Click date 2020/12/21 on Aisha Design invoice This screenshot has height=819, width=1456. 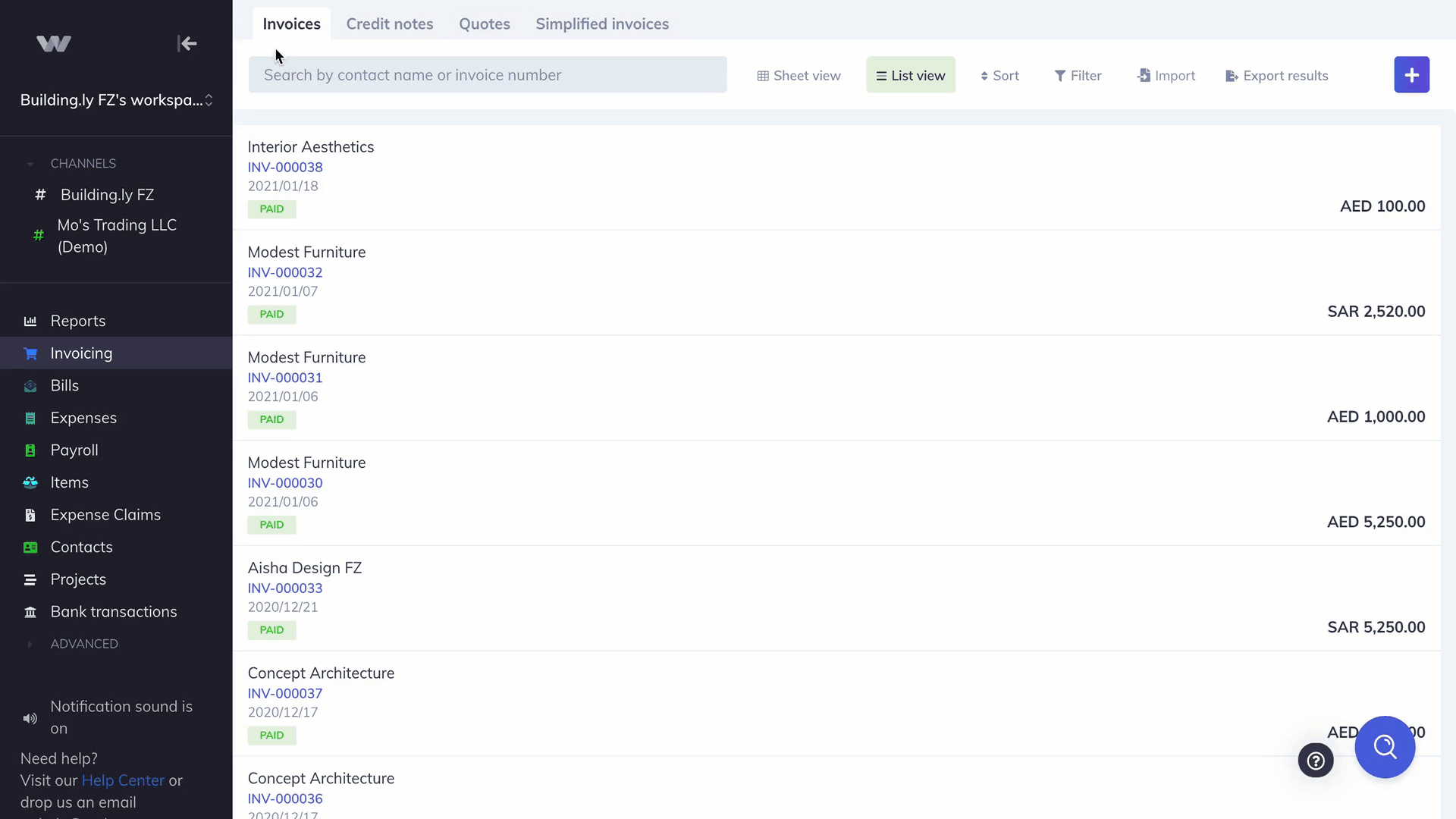pos(283,607)
